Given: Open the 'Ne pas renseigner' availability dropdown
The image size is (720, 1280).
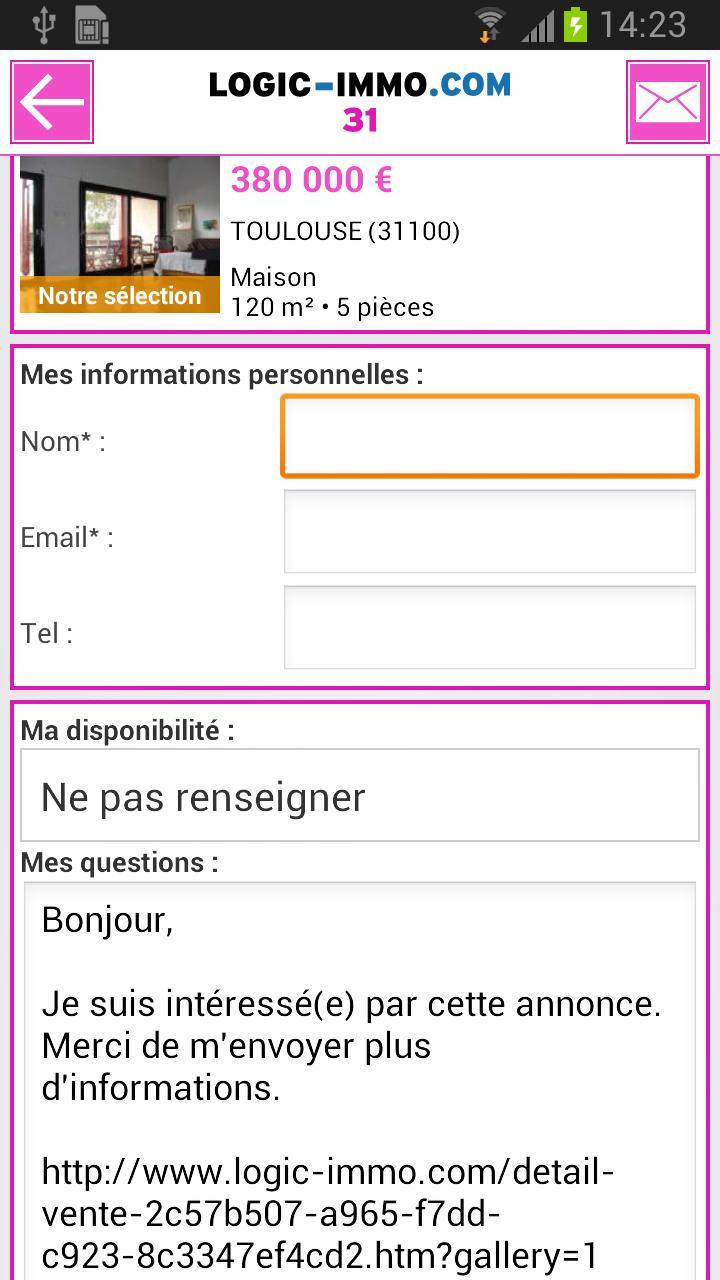Looking at the screenshot, I should [360, 795].
